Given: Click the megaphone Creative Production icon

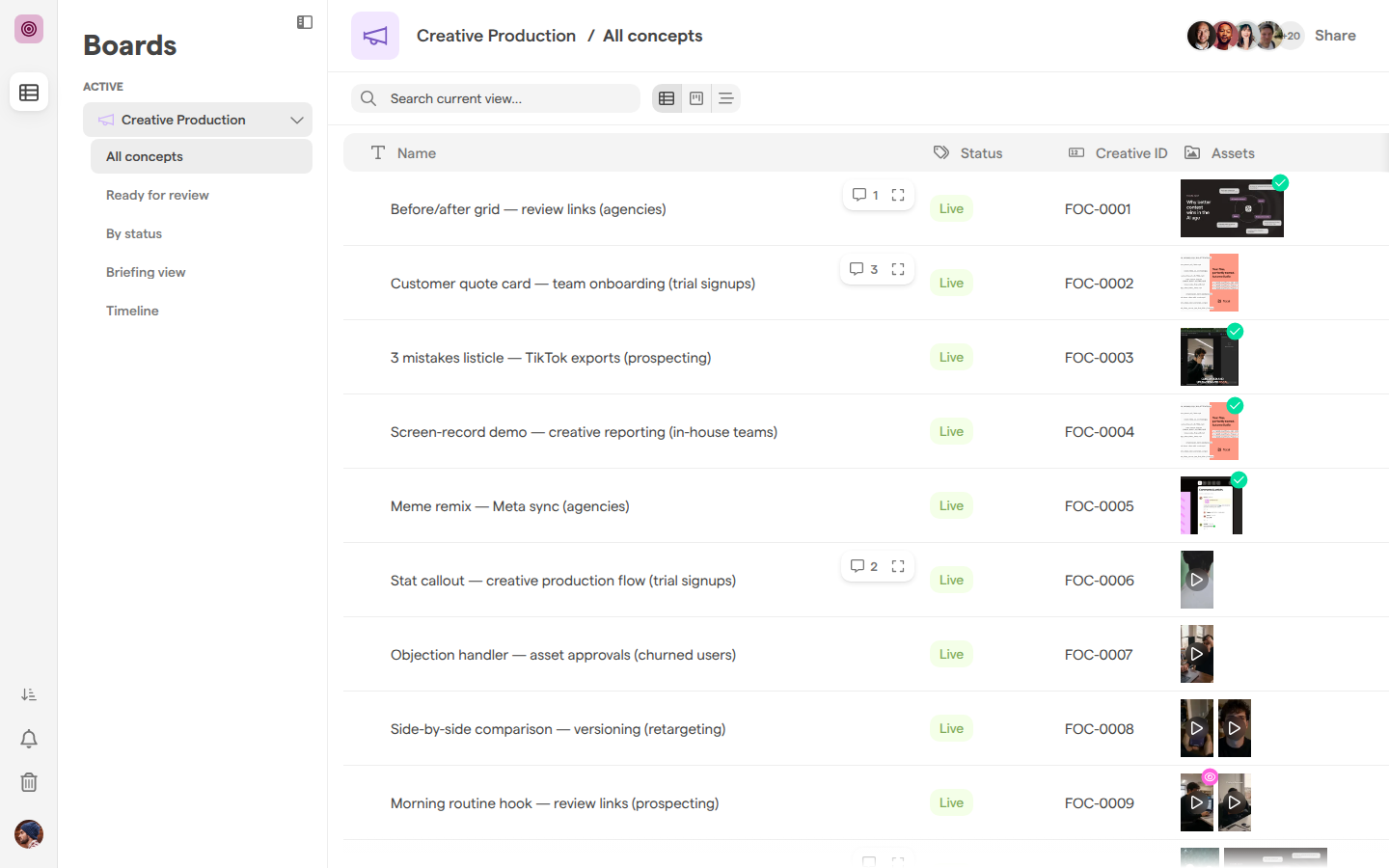Looking at the screenshot, I should click(375, 36).
